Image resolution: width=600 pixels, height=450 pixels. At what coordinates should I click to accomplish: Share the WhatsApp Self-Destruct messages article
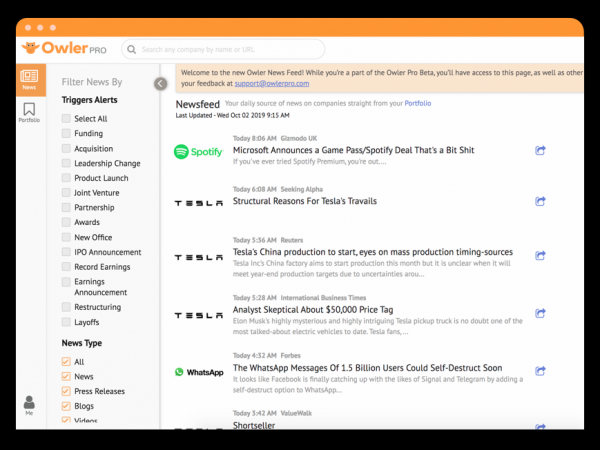(541, 371)
